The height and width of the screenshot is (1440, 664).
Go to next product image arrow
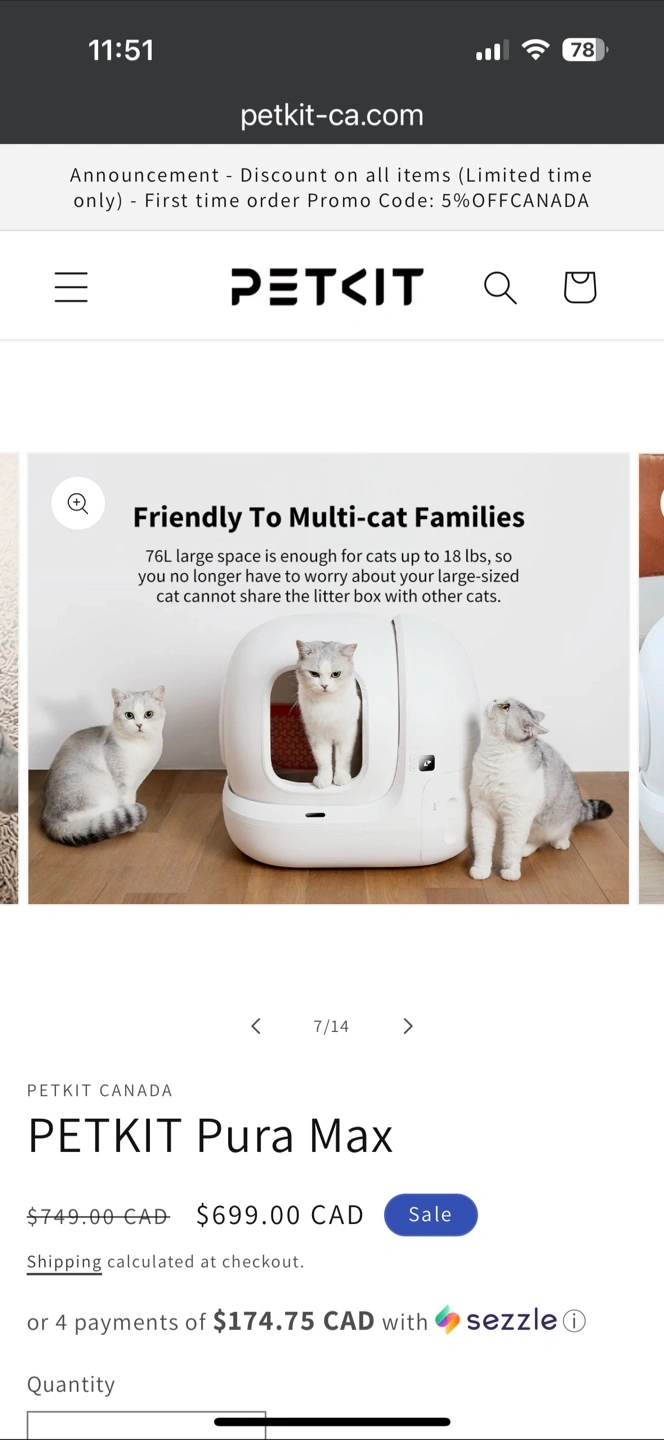pyautogui.click(x=407, y=1026)
